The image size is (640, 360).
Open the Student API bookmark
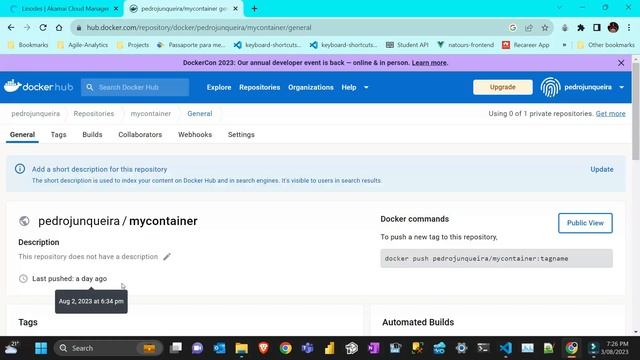pyautogui.click(x=407, y=45)
